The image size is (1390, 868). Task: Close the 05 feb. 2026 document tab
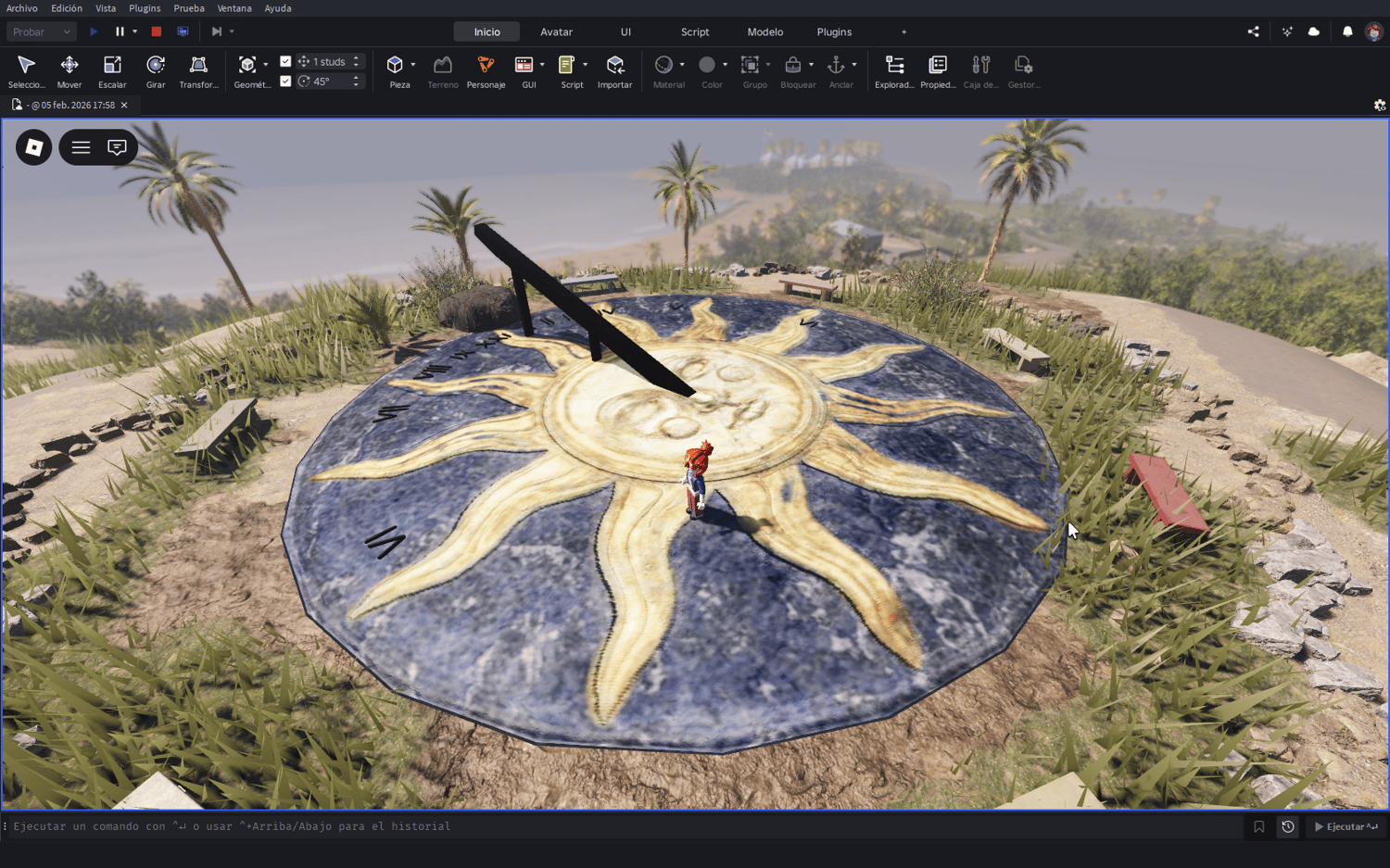[x=124, y=106]
